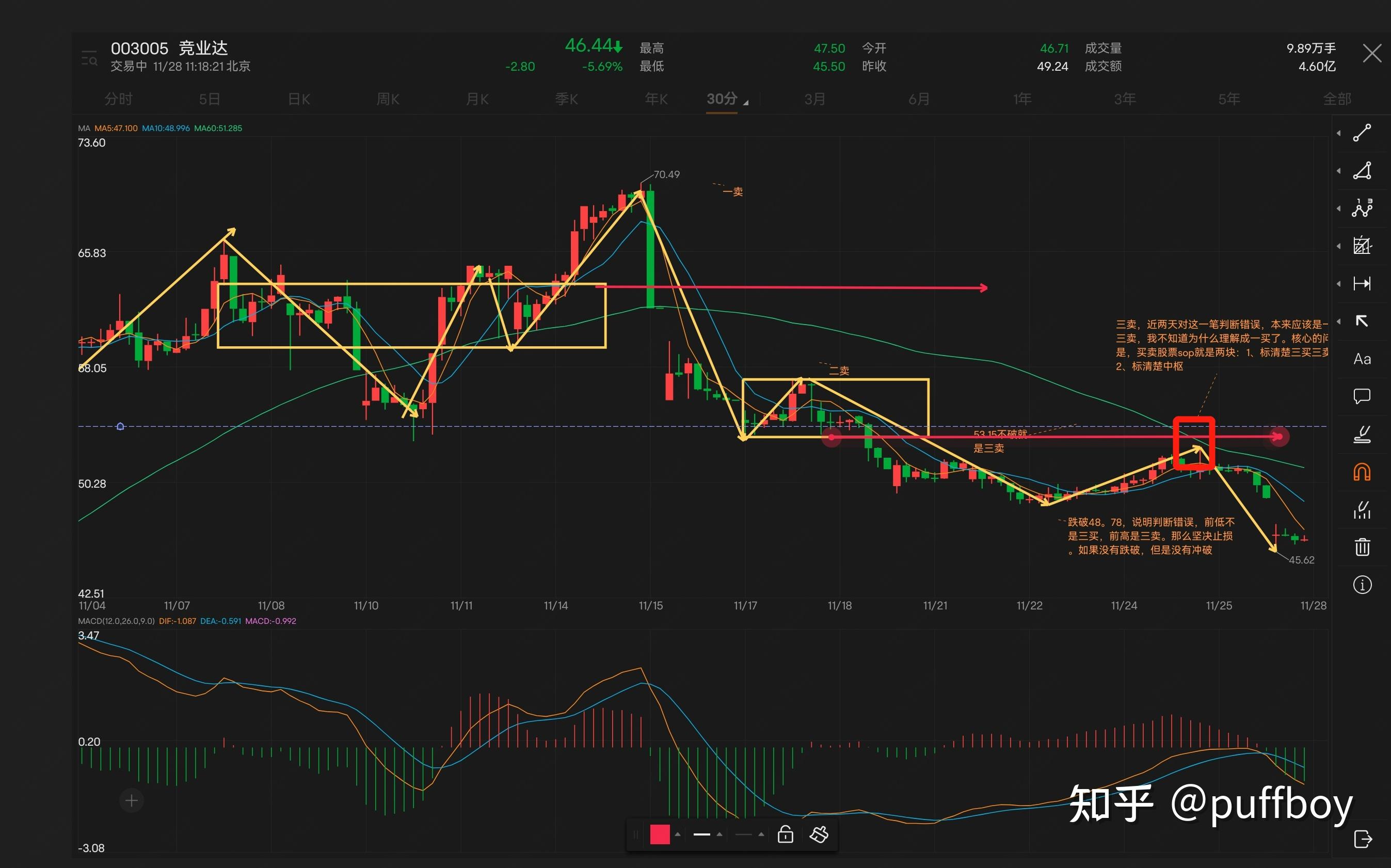
Task: Add indicator with the plus button
Action: point(132,800)
